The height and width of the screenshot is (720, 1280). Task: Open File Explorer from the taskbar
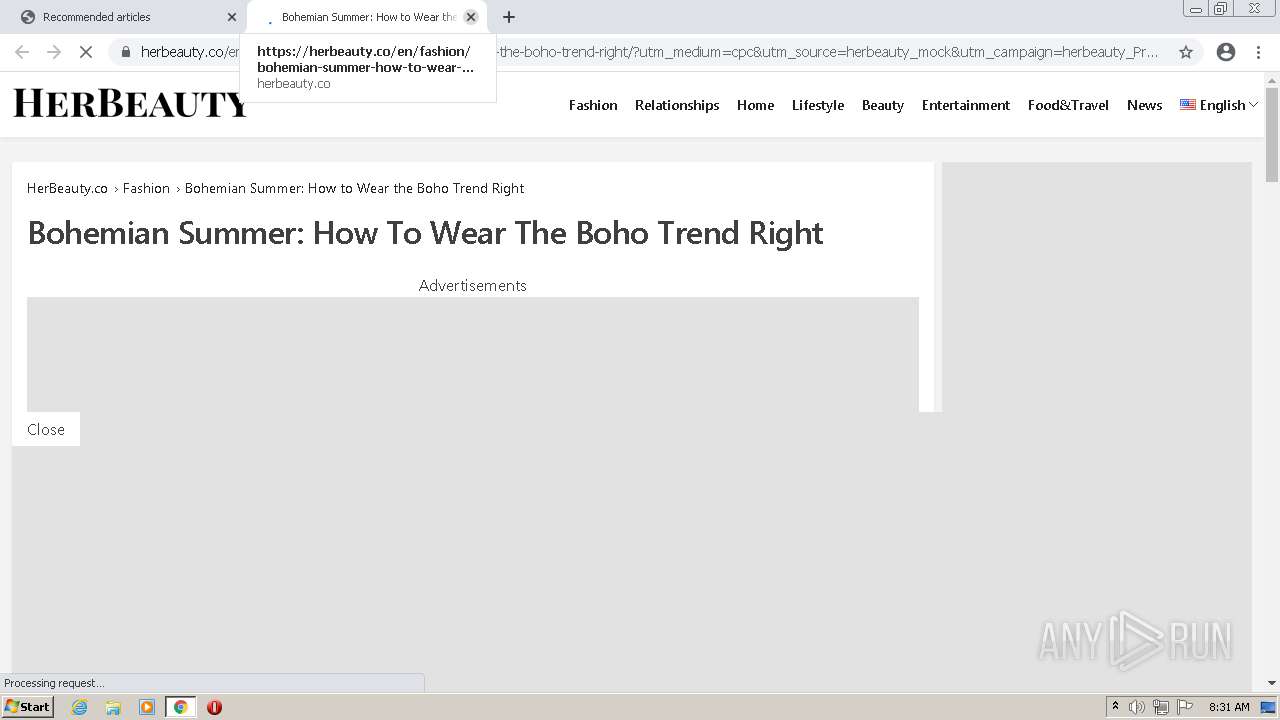pos(113,707)
